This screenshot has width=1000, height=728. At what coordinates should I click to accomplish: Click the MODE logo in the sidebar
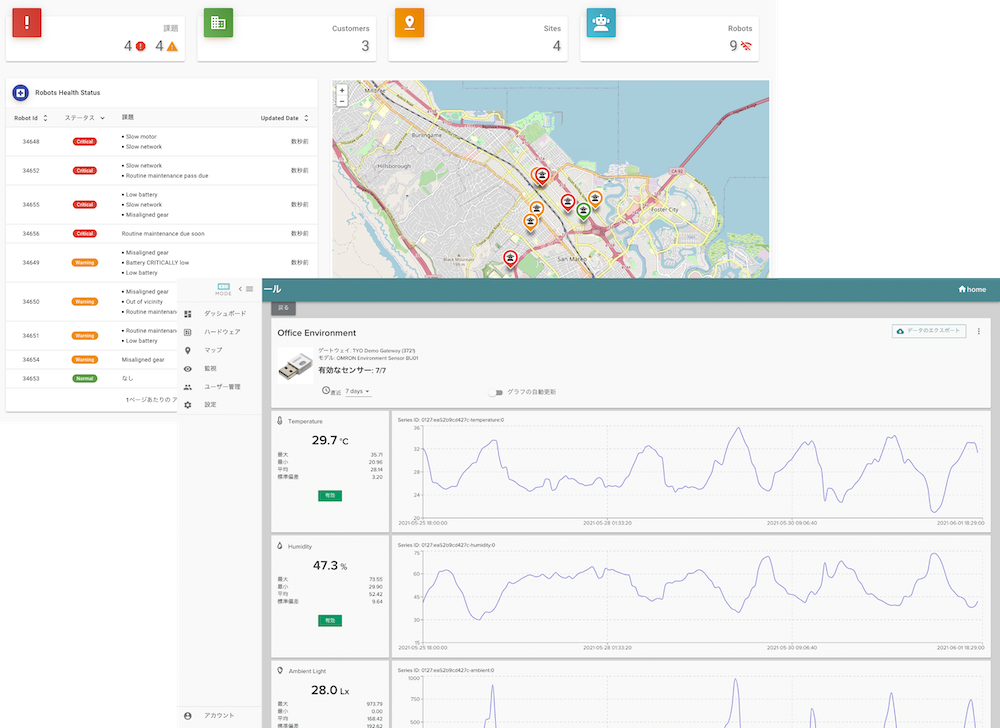click(x=223, y=289)
